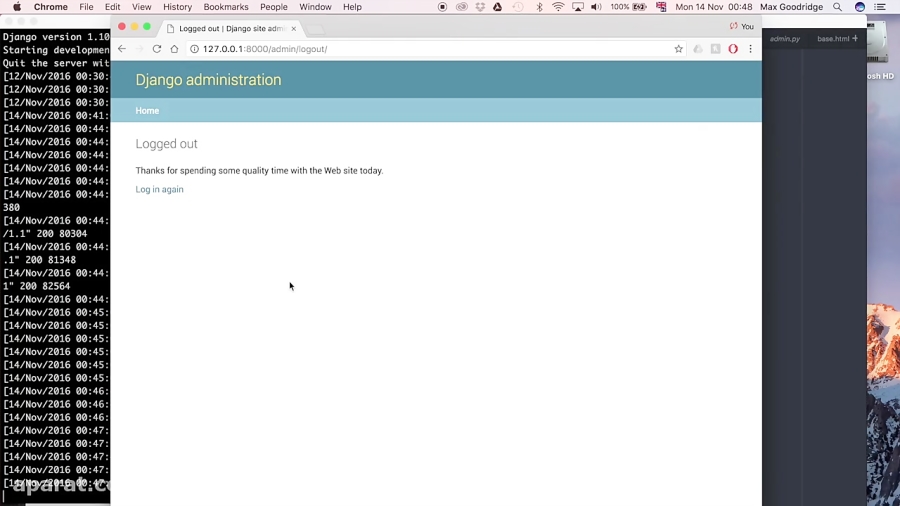This screenshot has height=506, width=900.
Task: Click '/1.1" 200 80304' line in Terminal
Action: point(45,233)
